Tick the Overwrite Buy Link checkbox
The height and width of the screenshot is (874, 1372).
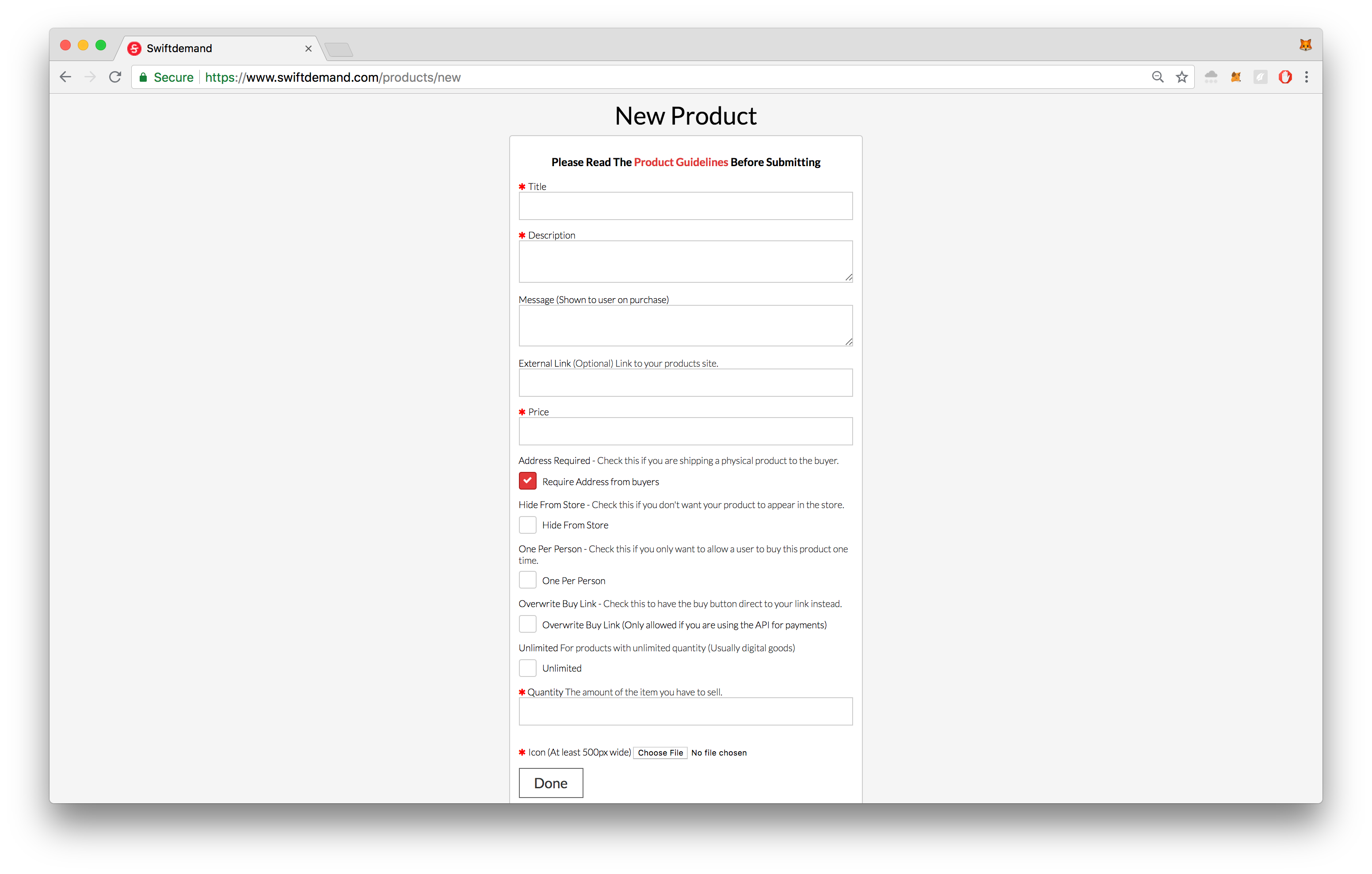click(x=528, y=624)
